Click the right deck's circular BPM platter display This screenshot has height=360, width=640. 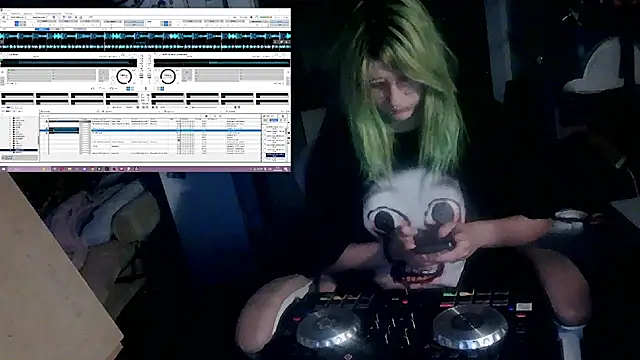[167, 76]
